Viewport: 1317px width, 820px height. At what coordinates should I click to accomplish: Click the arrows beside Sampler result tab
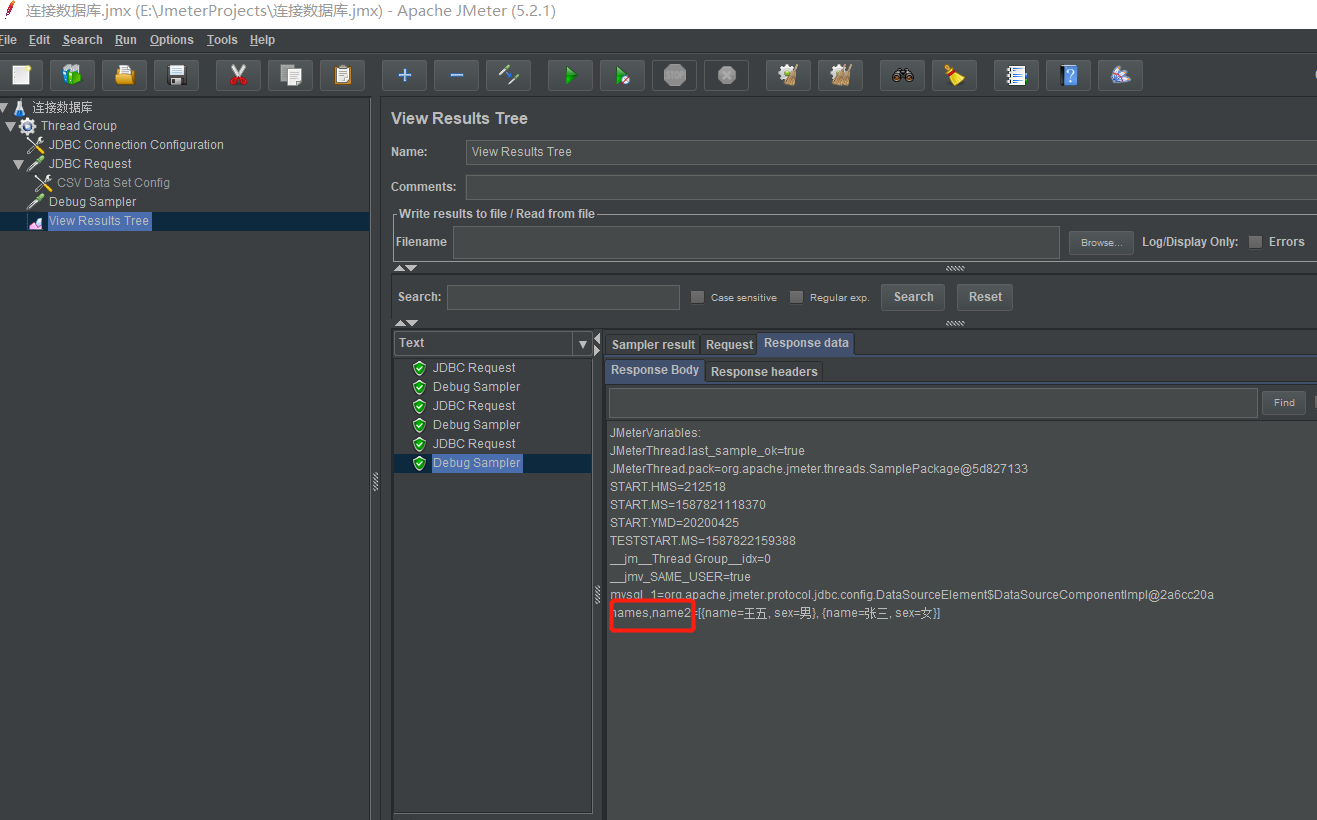pyautogui.click(x=598, y=344)
